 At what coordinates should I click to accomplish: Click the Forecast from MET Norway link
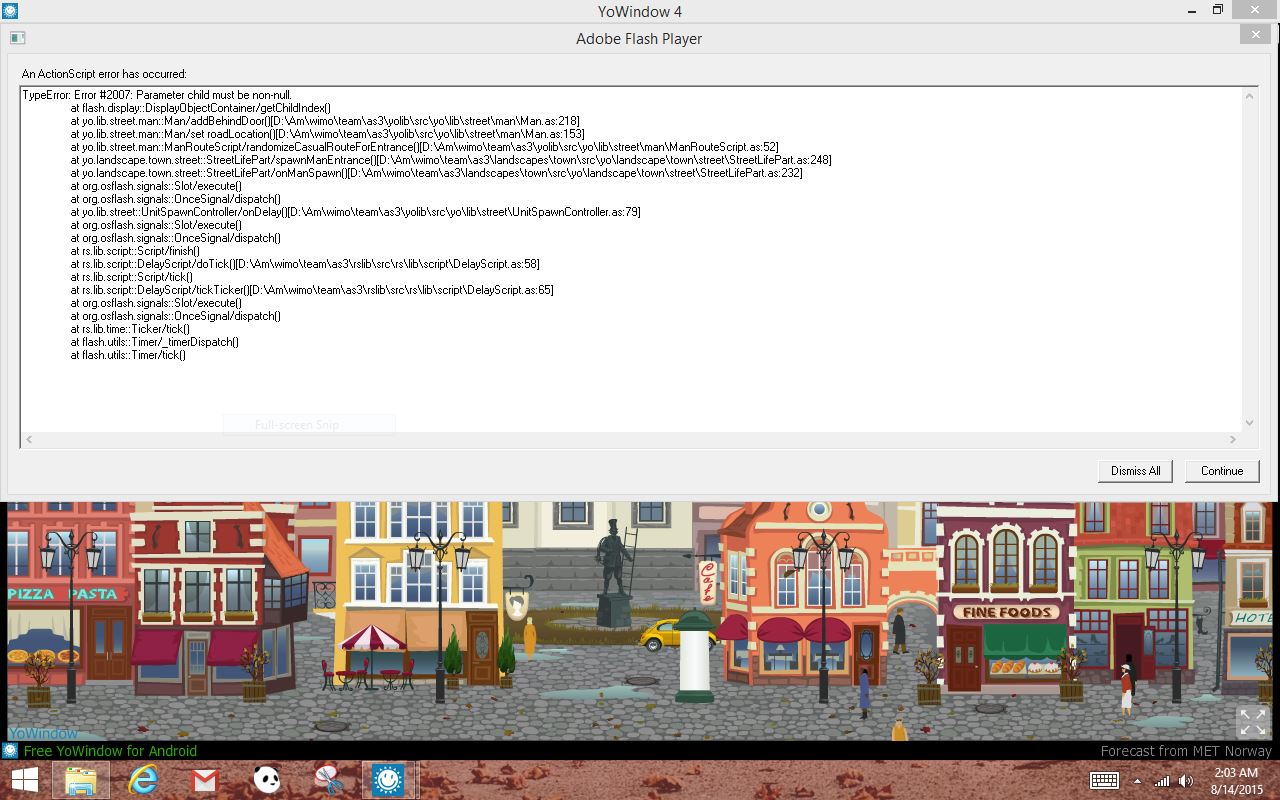point(1185,751)
